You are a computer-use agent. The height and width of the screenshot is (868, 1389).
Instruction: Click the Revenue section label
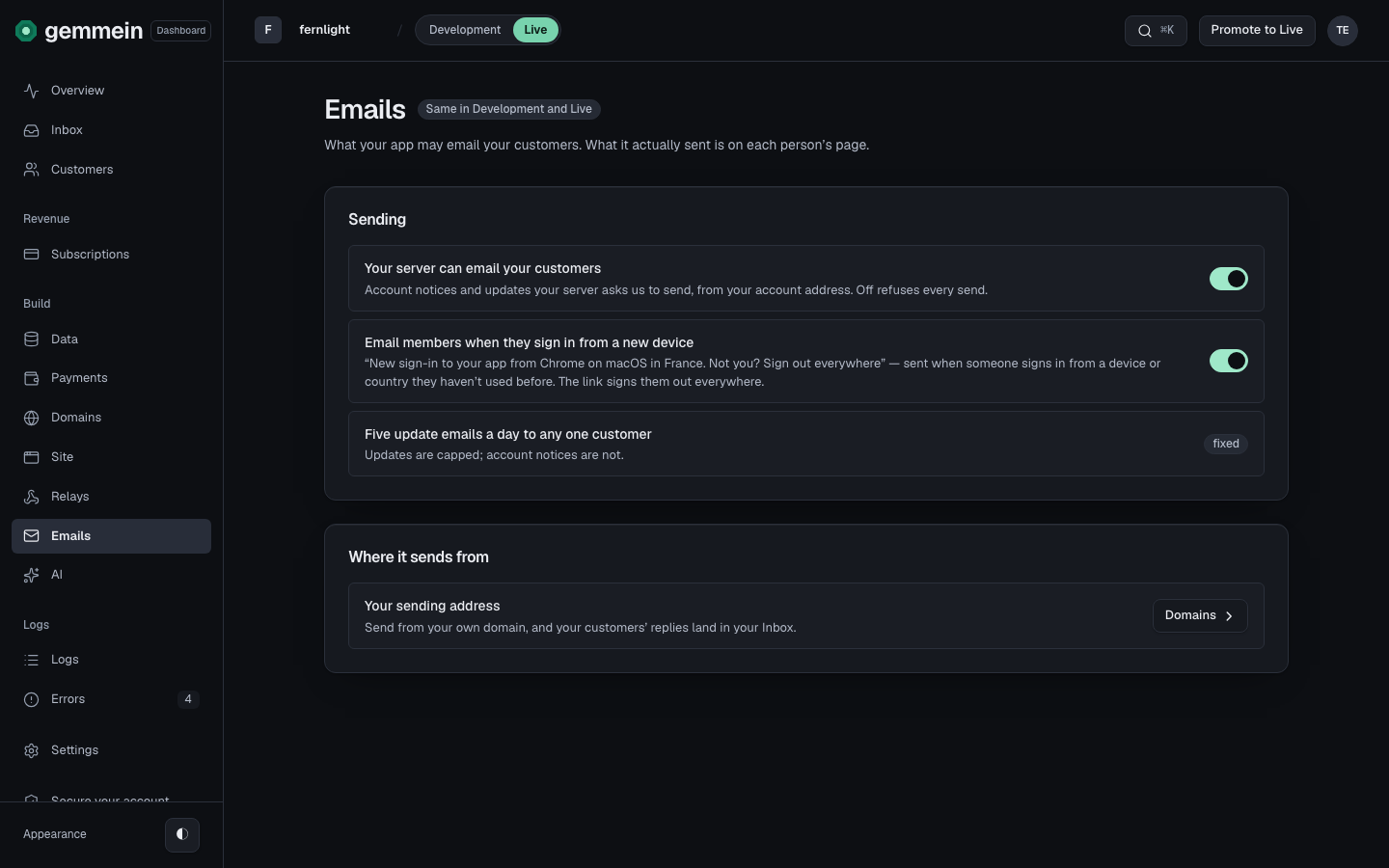point(46,219)
